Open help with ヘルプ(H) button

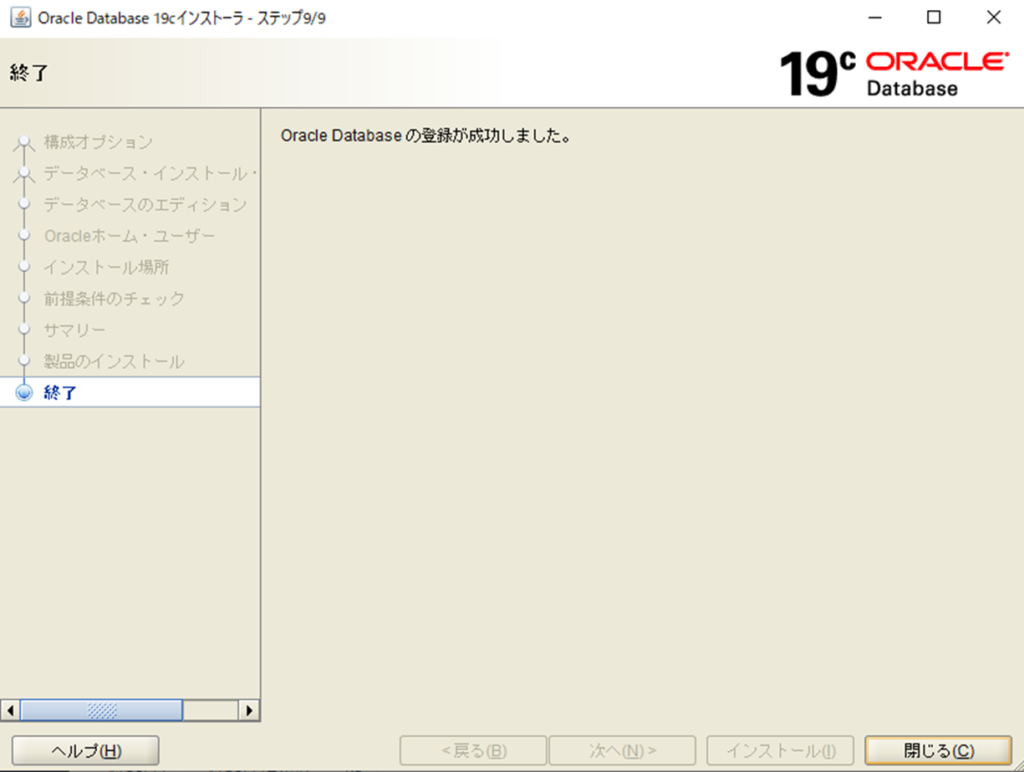[85, 751]
